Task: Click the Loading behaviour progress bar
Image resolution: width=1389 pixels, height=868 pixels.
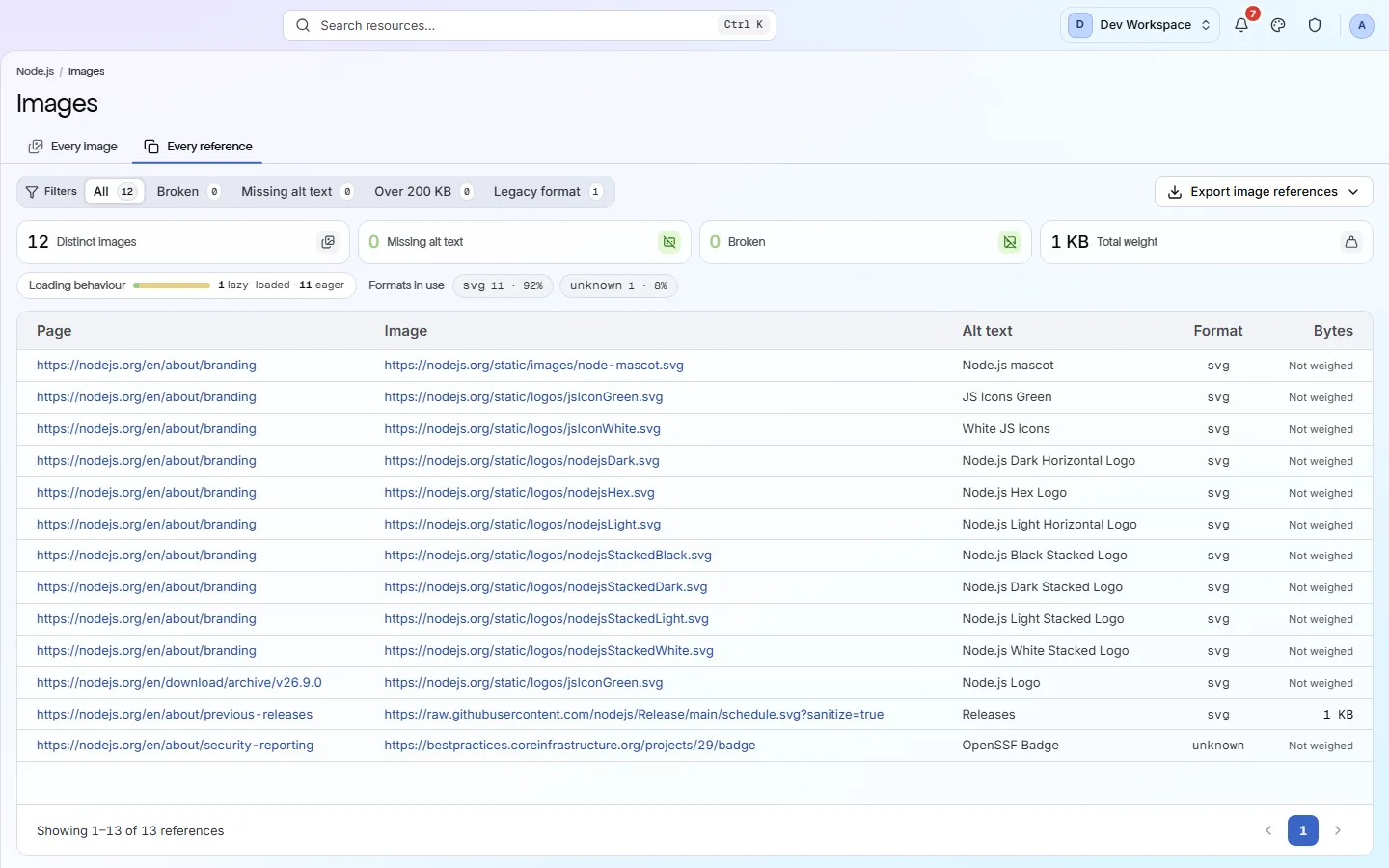Action: coord(172,285)
